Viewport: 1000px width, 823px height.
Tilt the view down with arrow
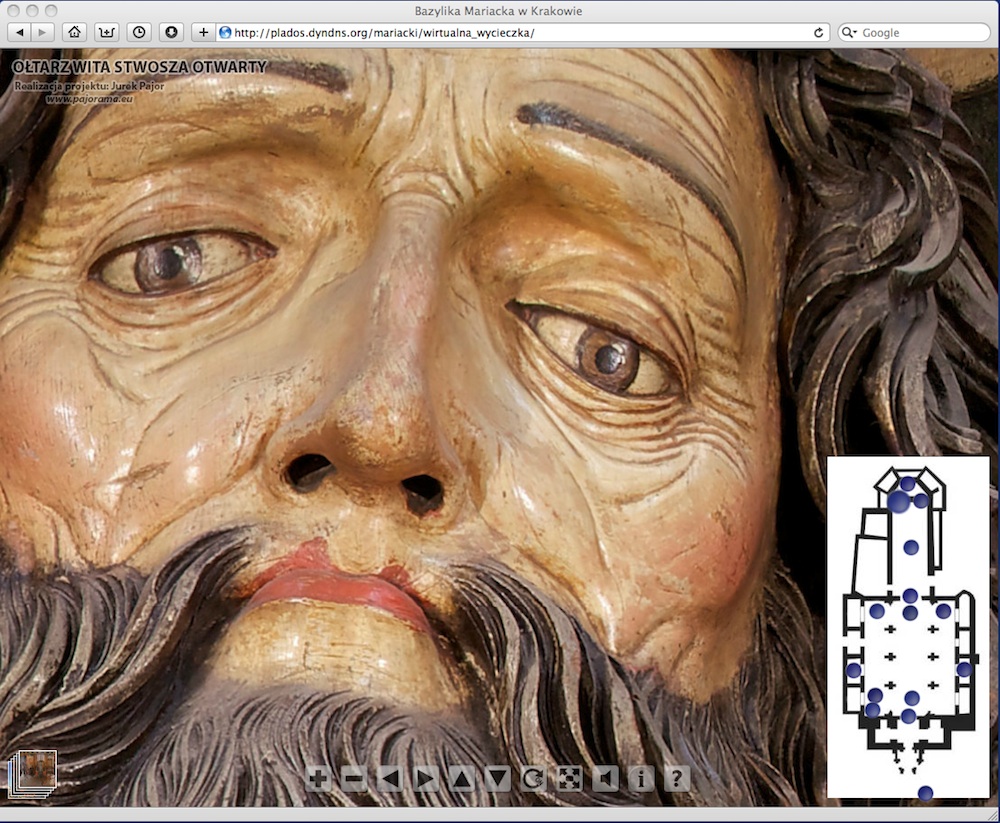point(498,779)
